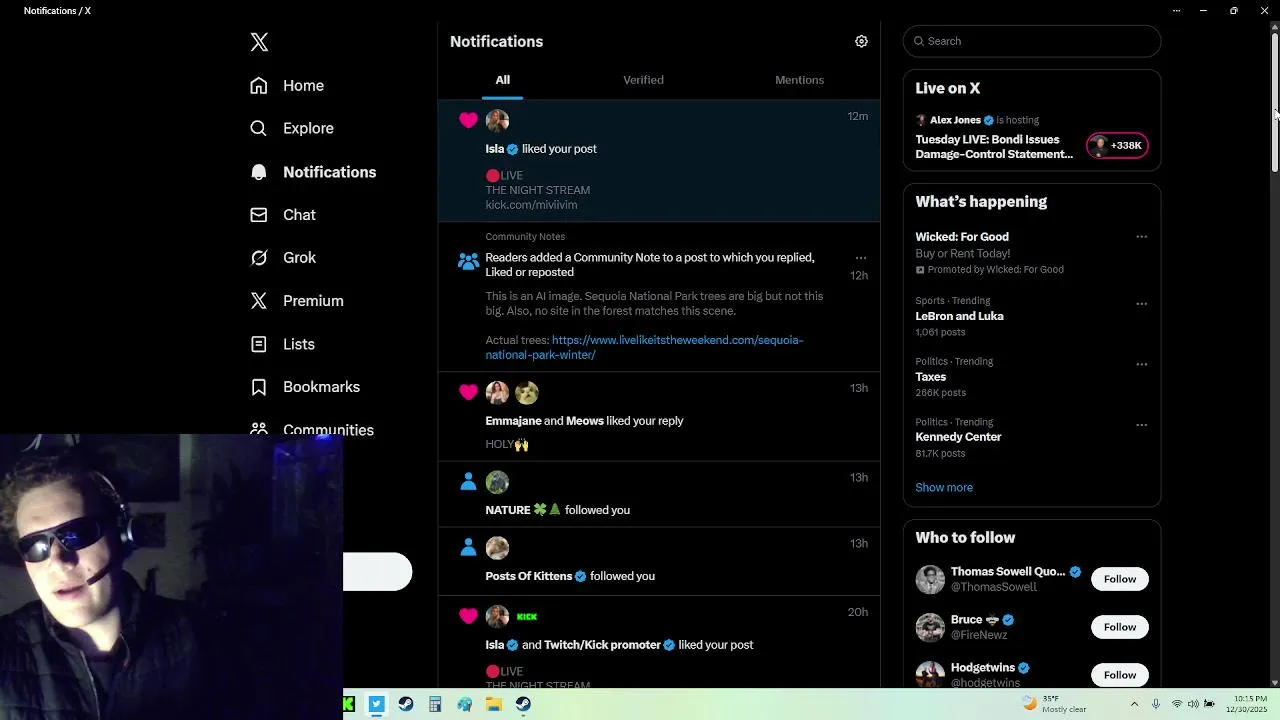Image resolution: width=1280 pixels, height=720 pixels.
Task: Open more options for the Kennedy Center trend
Action: tap(1141, 425)
